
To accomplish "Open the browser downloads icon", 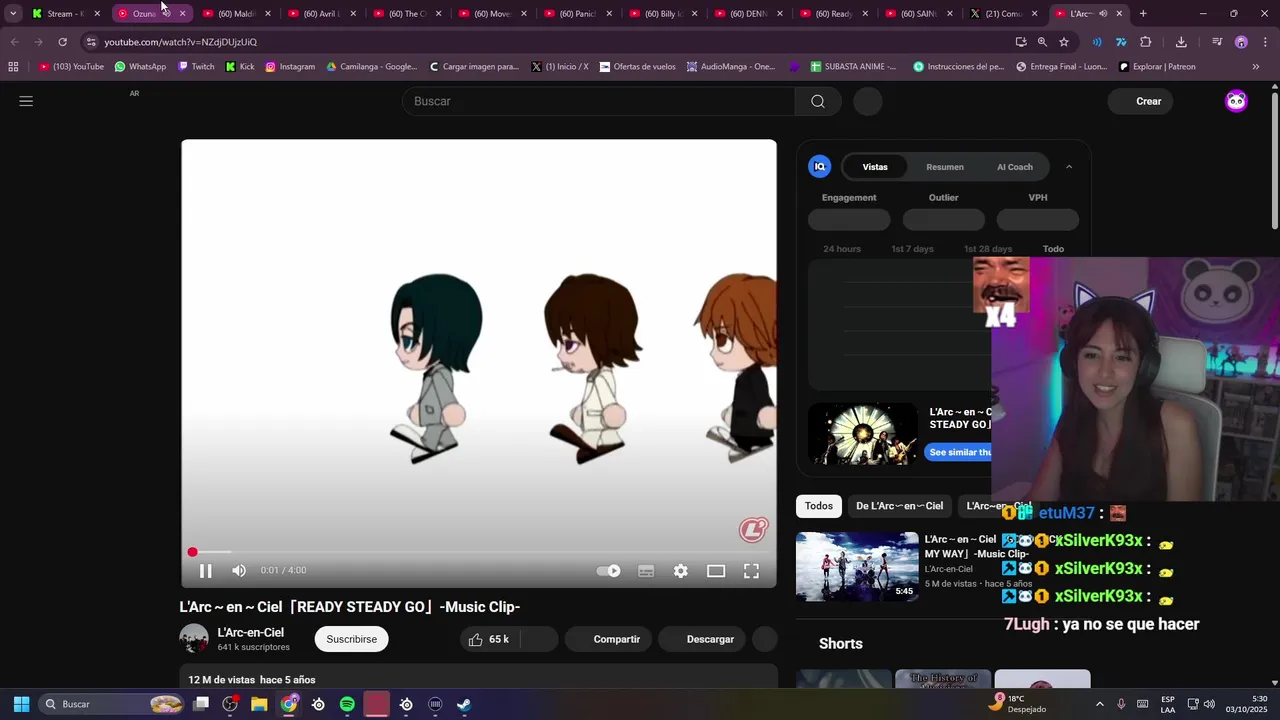I will (1181, 42).
